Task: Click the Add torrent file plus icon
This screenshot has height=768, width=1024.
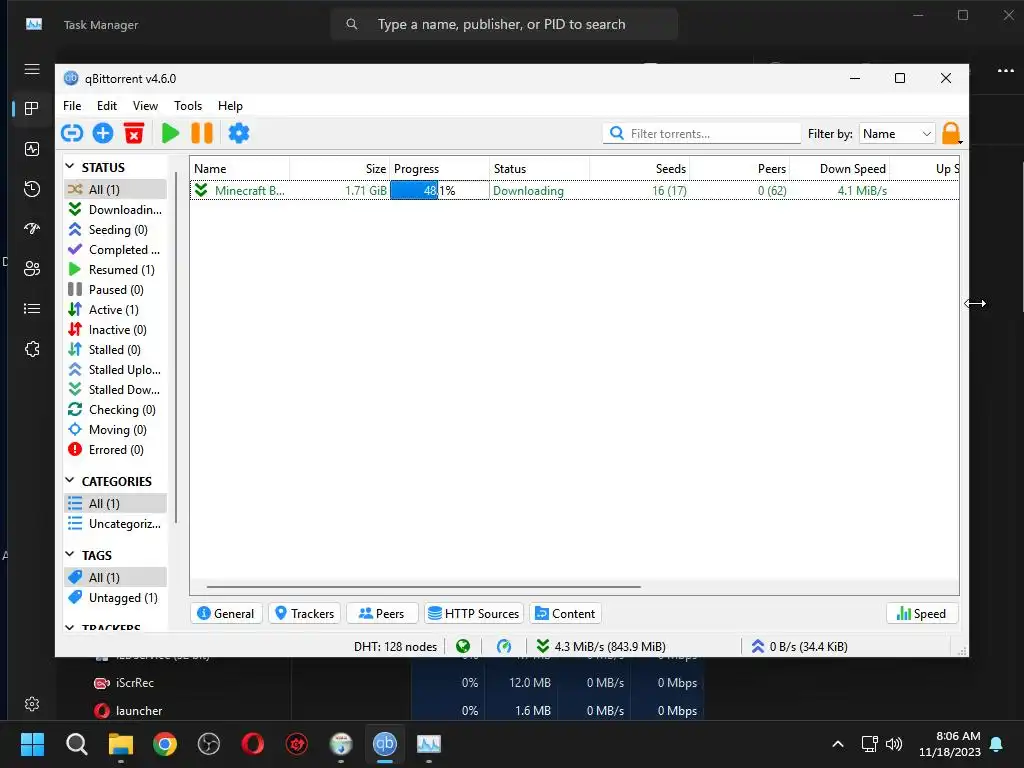Action: [x=103, y=133]
